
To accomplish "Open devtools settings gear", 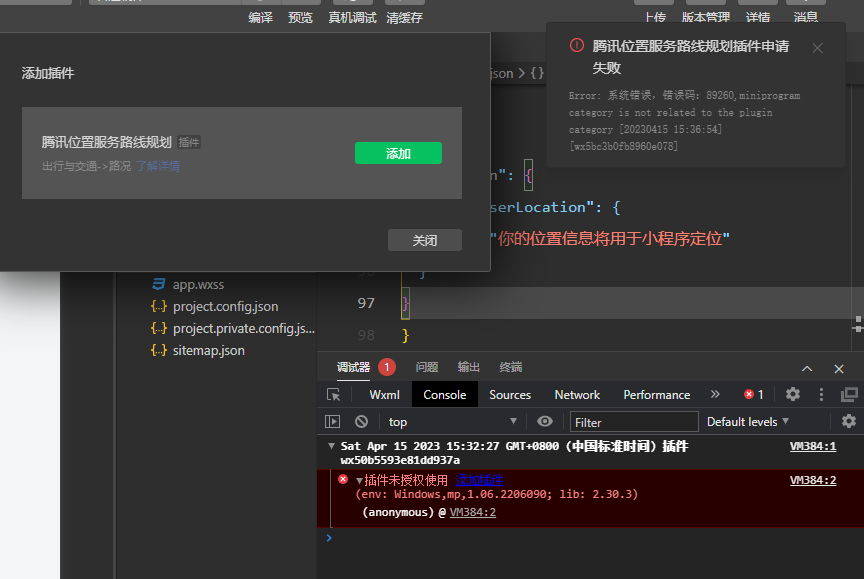I will pos(792,394).
